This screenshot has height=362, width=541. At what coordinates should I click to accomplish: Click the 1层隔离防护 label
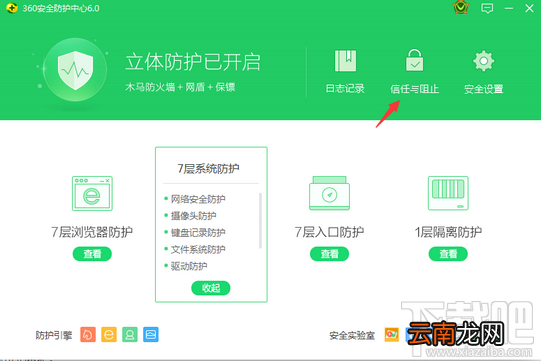tap(448, 232)
